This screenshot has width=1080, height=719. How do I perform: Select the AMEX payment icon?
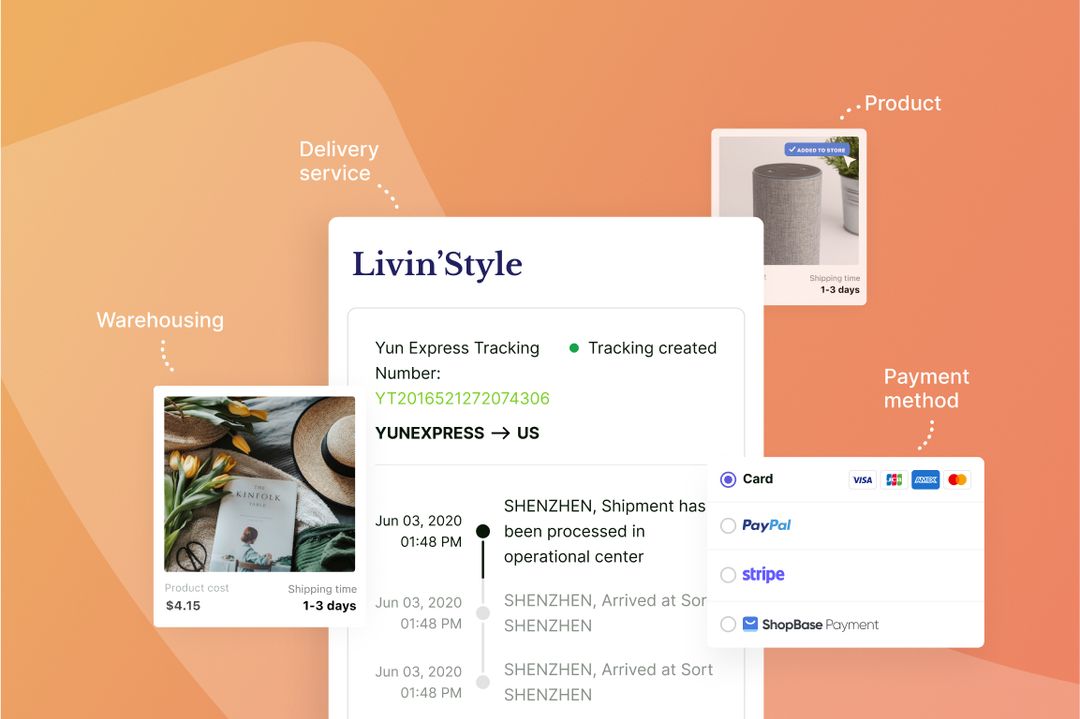tap(926, 480)
